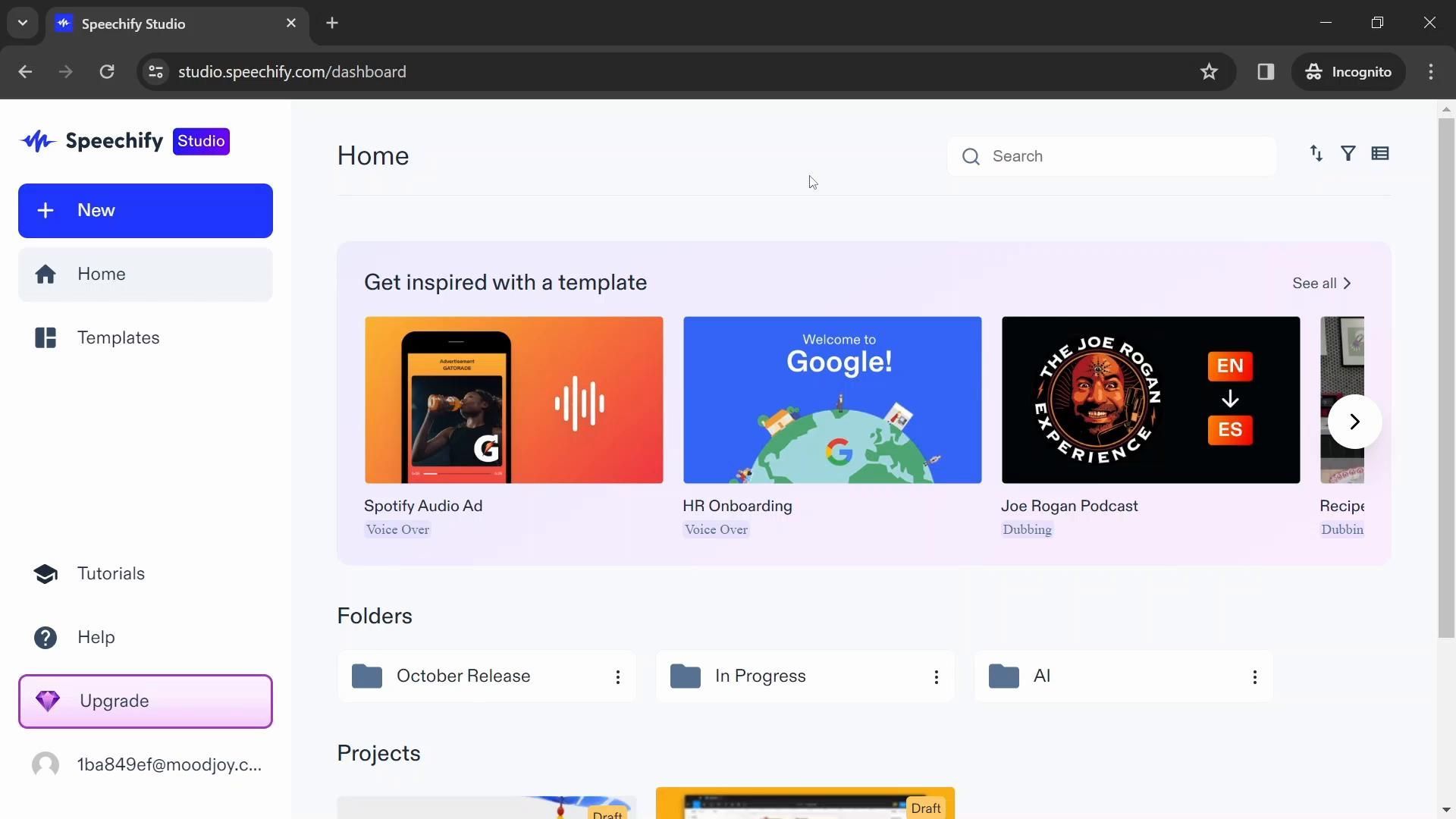This screenshot has height=819, width=1456.
Task: Open In Progress folder options menu
Action: click(937, 677)
